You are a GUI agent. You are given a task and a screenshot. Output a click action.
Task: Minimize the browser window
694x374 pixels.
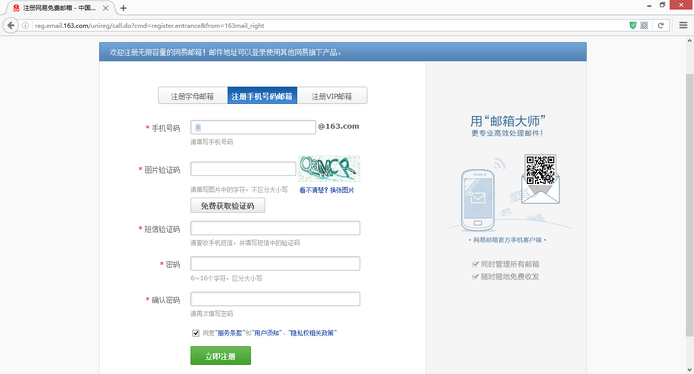click(649, 6)
